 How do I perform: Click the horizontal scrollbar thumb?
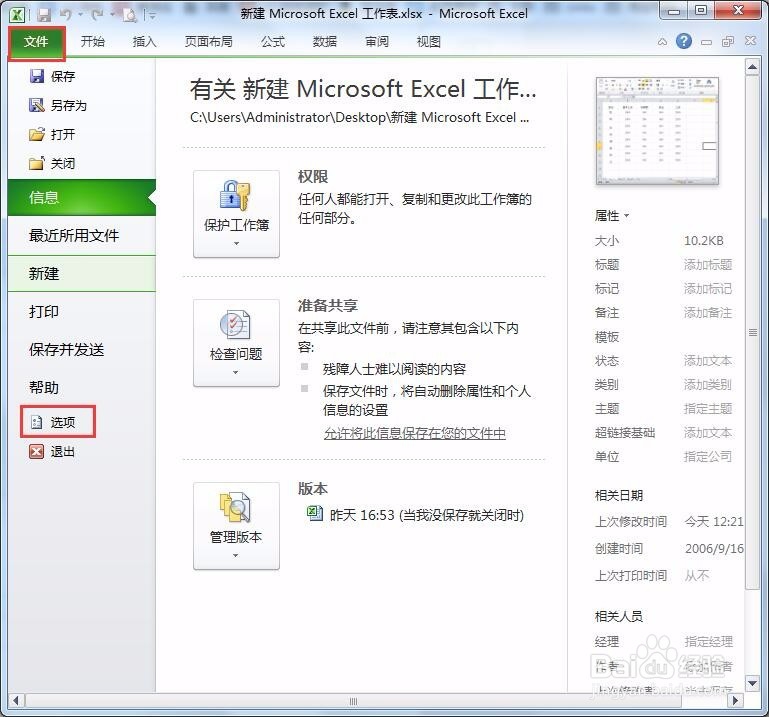click(353, 701)
